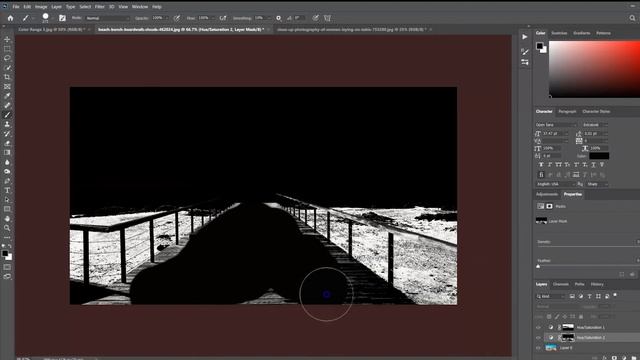640x360 pixels.
Task: Toggle pressure for opacity button
Action: click(177, 18)
